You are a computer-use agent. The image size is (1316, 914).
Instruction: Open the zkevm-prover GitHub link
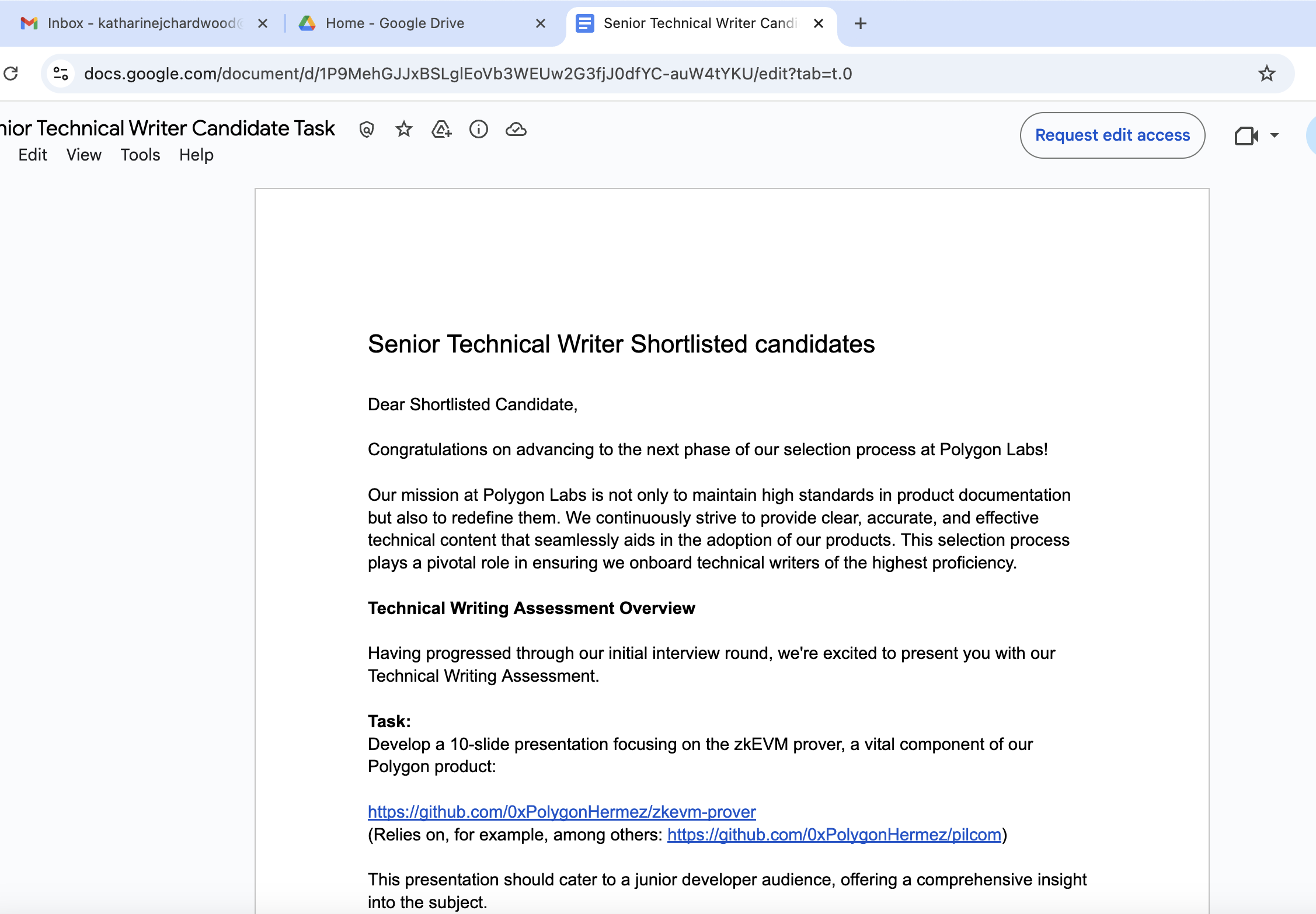tap(562, 812)
